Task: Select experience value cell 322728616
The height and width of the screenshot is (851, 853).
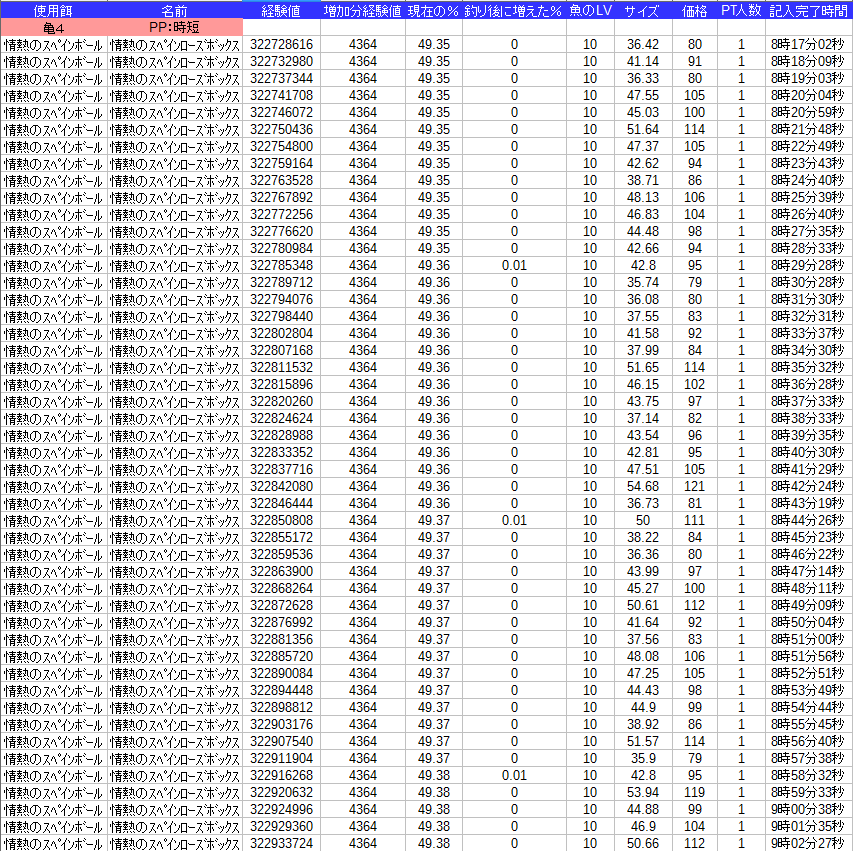Action: click(281, 45)
